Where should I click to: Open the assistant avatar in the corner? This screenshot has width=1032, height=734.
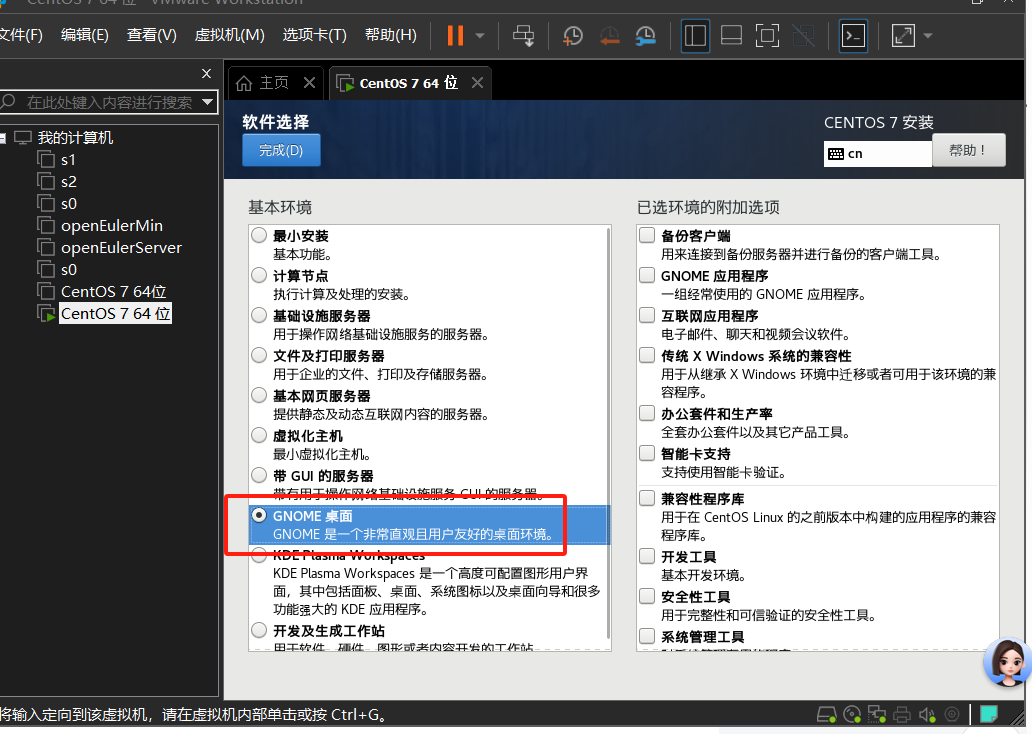pyautogui.click(x=1006, y=662)
